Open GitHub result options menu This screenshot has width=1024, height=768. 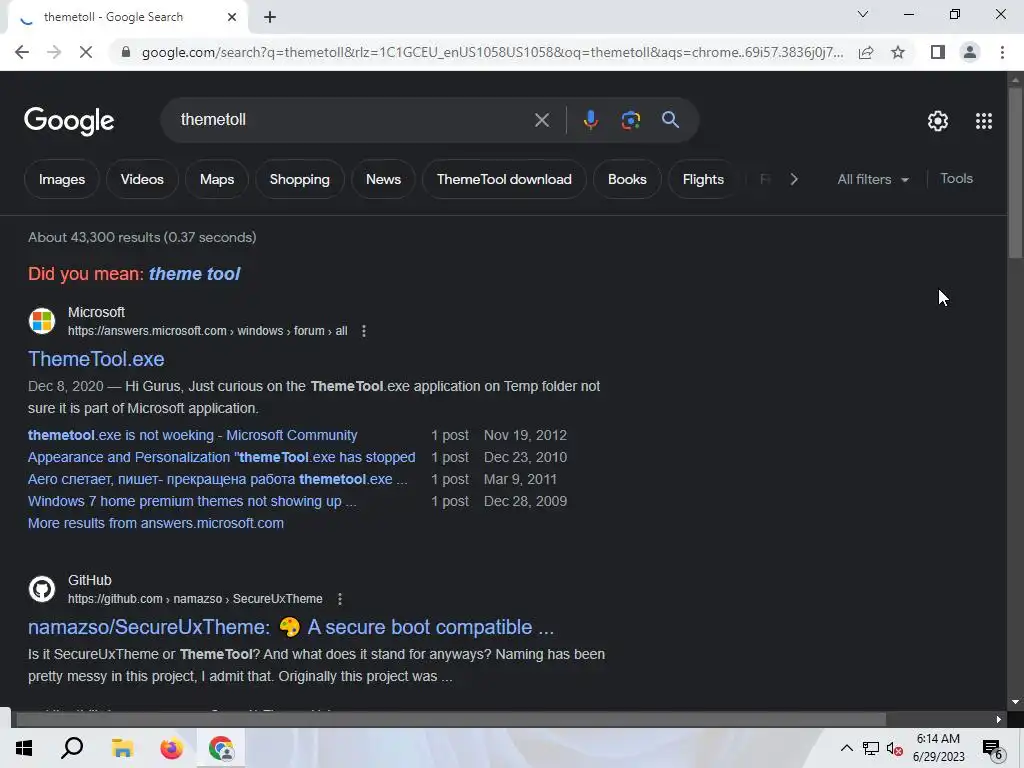click(x=340, y=599)
